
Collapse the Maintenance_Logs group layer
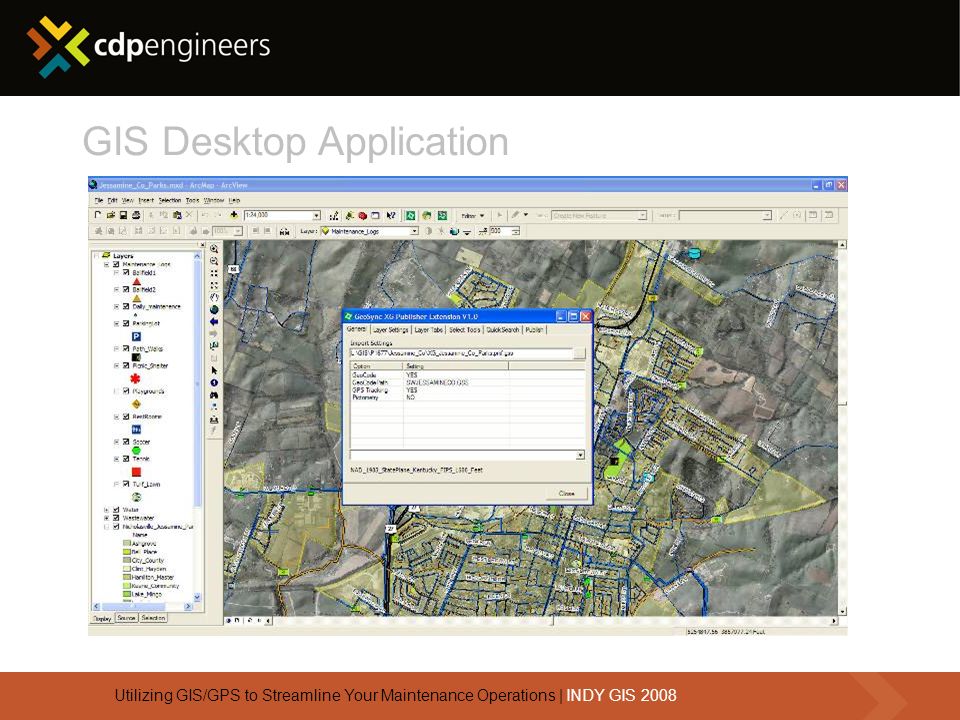click(106, 264)
